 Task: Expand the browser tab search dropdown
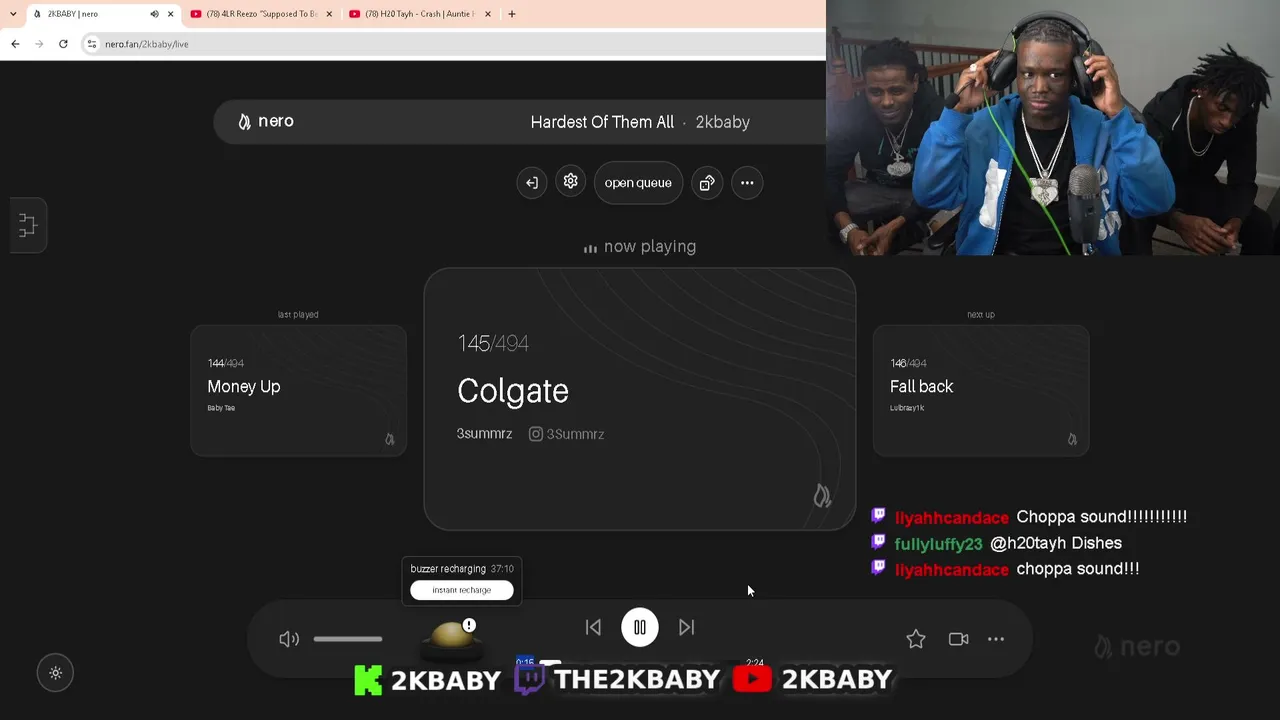(x=13, y=14)
